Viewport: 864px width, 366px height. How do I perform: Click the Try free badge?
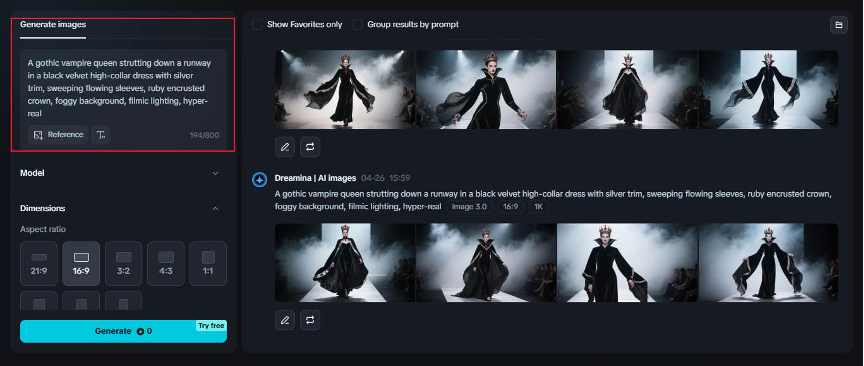211,326
